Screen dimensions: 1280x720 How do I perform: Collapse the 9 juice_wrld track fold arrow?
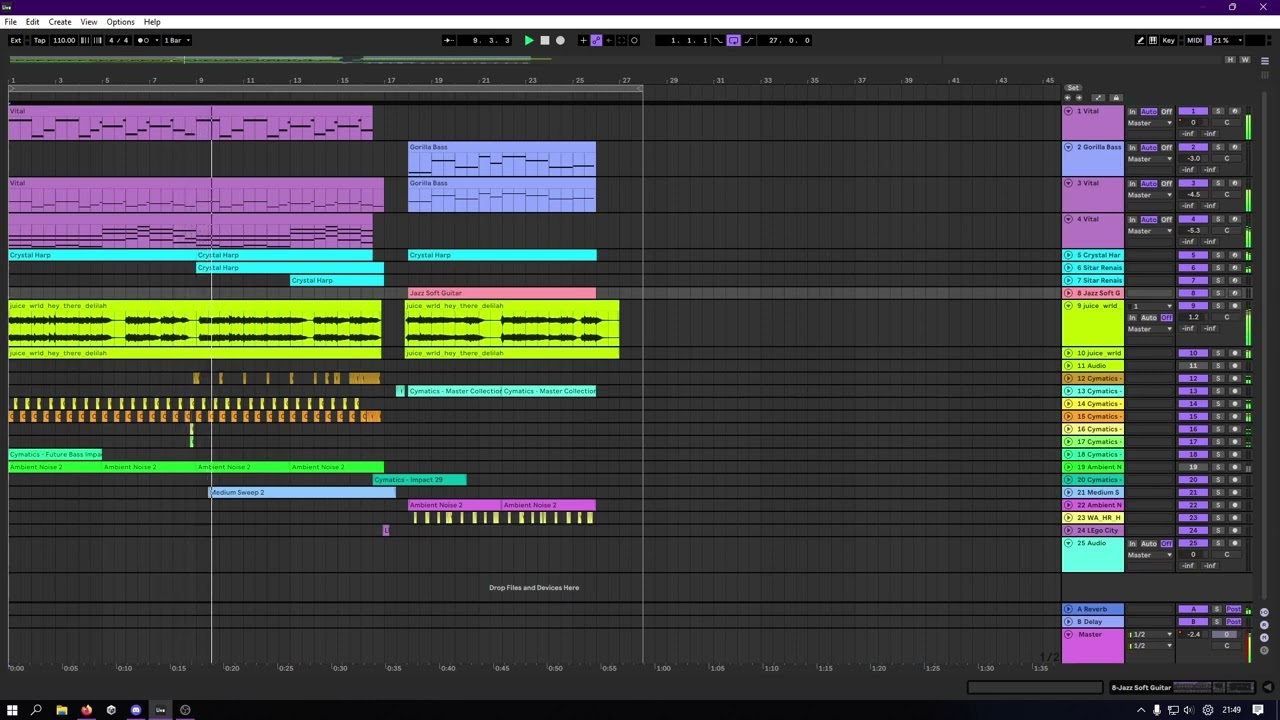tap(1068, 305)
